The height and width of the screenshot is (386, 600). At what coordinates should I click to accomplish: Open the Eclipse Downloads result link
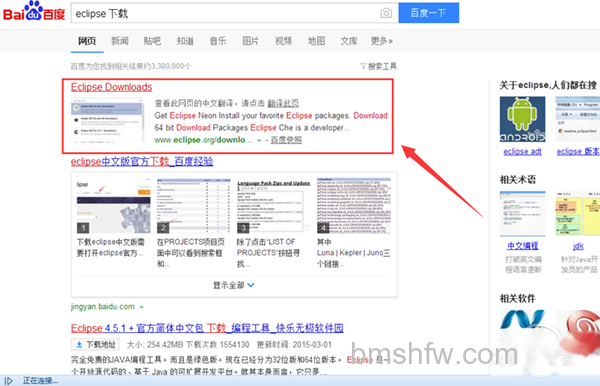(x=111, y=87)
